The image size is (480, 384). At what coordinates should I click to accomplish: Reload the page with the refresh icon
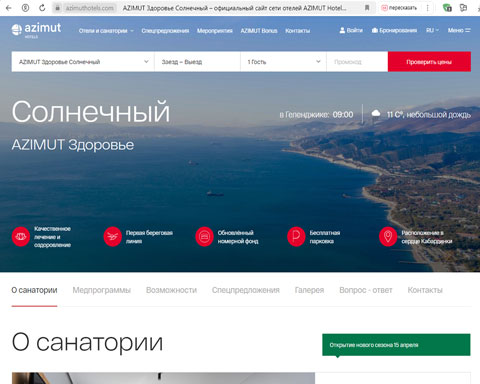coord(42,8)
